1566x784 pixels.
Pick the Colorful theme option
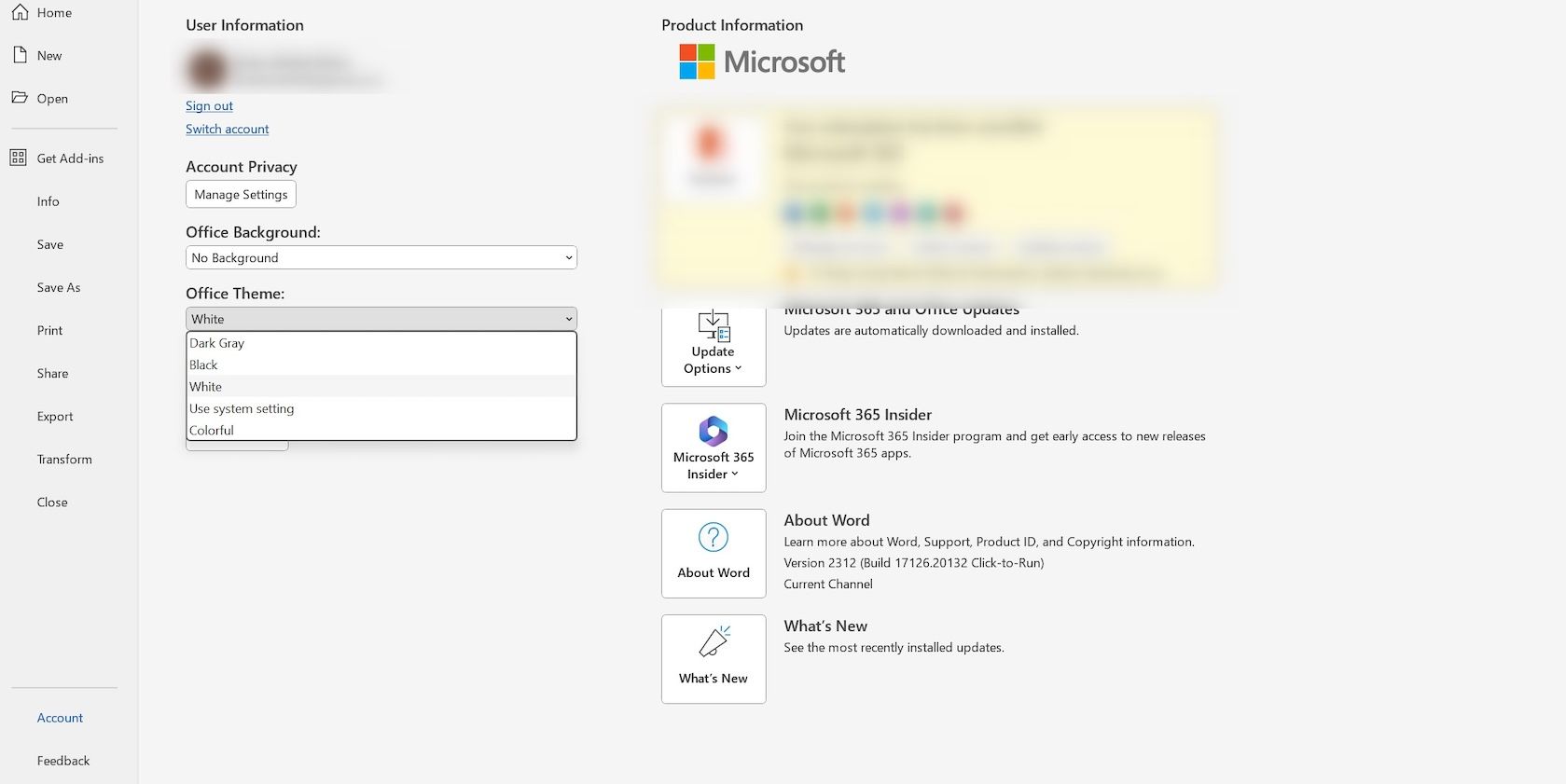pyautogui.click(x=212, y=430)
